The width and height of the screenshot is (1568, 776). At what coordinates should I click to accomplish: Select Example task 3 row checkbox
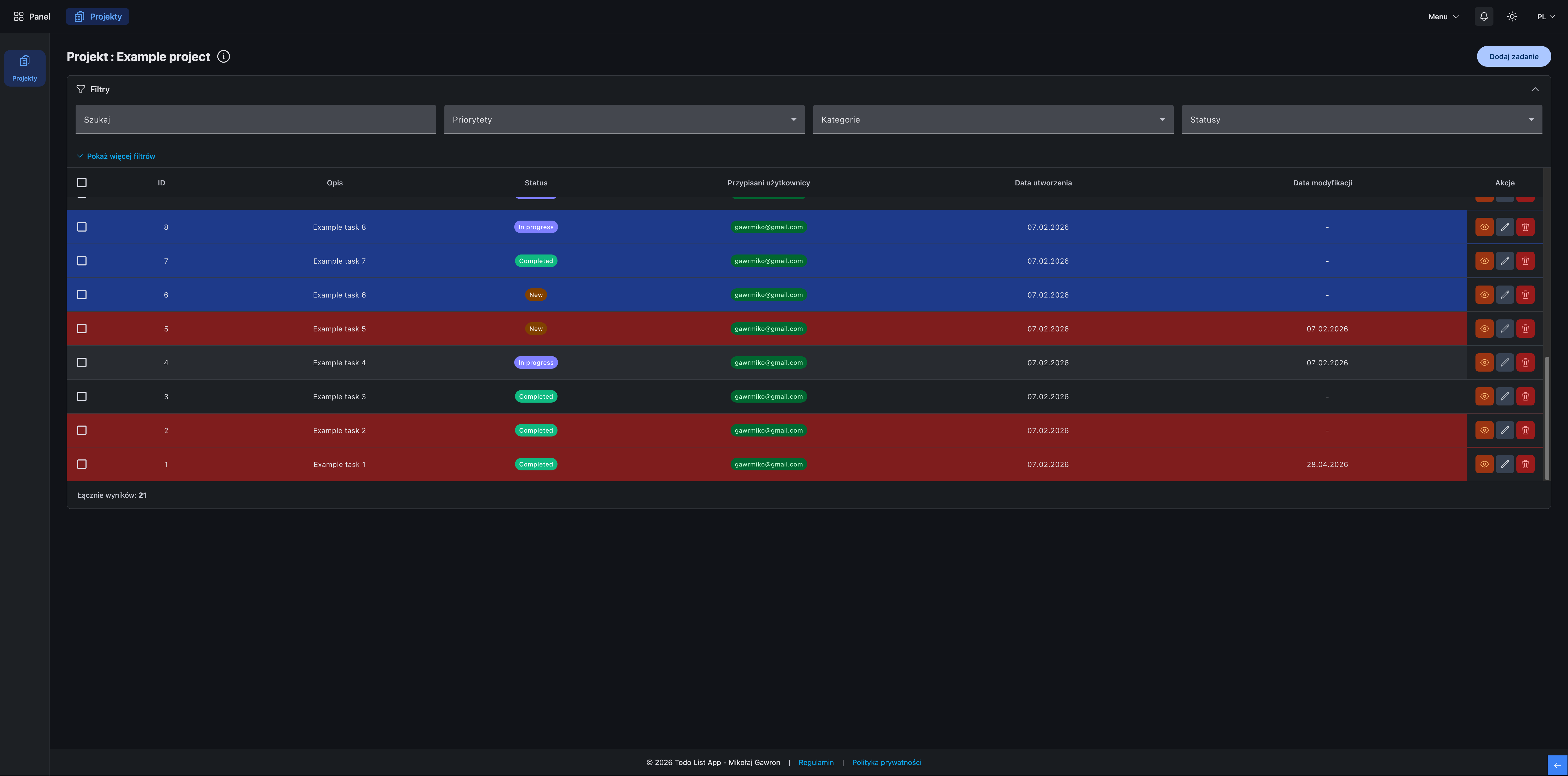tap(82, 397)
